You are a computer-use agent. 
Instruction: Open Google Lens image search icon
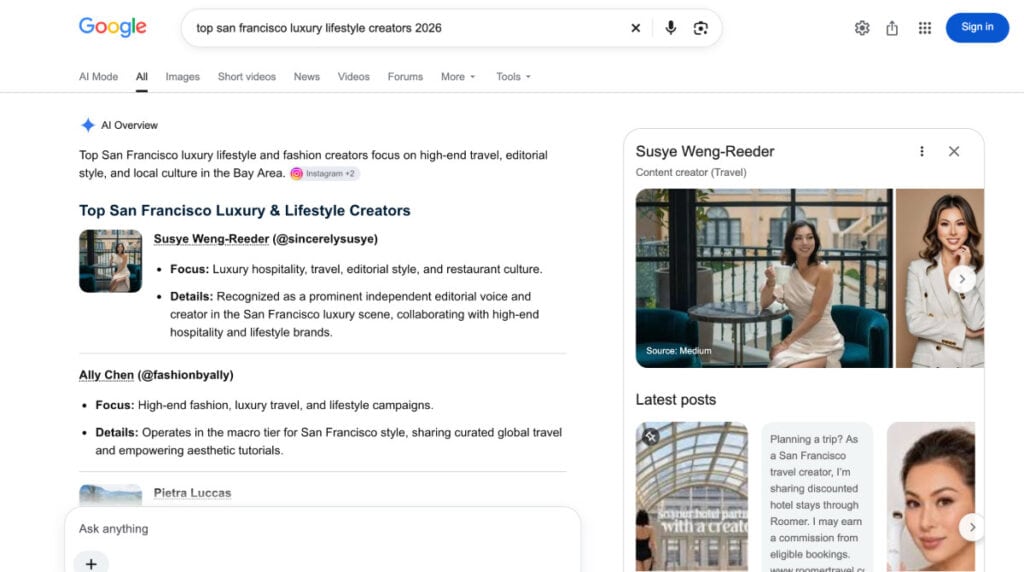(x=701, y=28)
